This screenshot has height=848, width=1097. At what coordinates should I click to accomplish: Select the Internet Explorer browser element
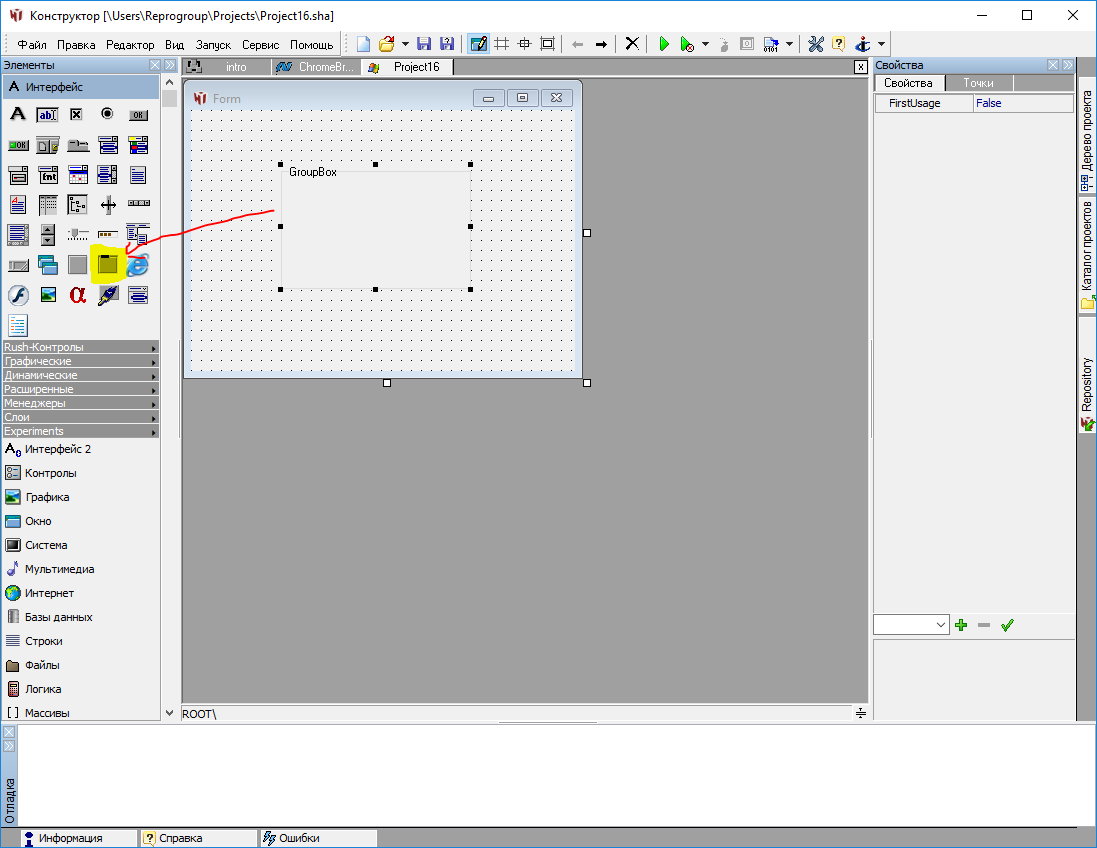click(x=138, y=265)
